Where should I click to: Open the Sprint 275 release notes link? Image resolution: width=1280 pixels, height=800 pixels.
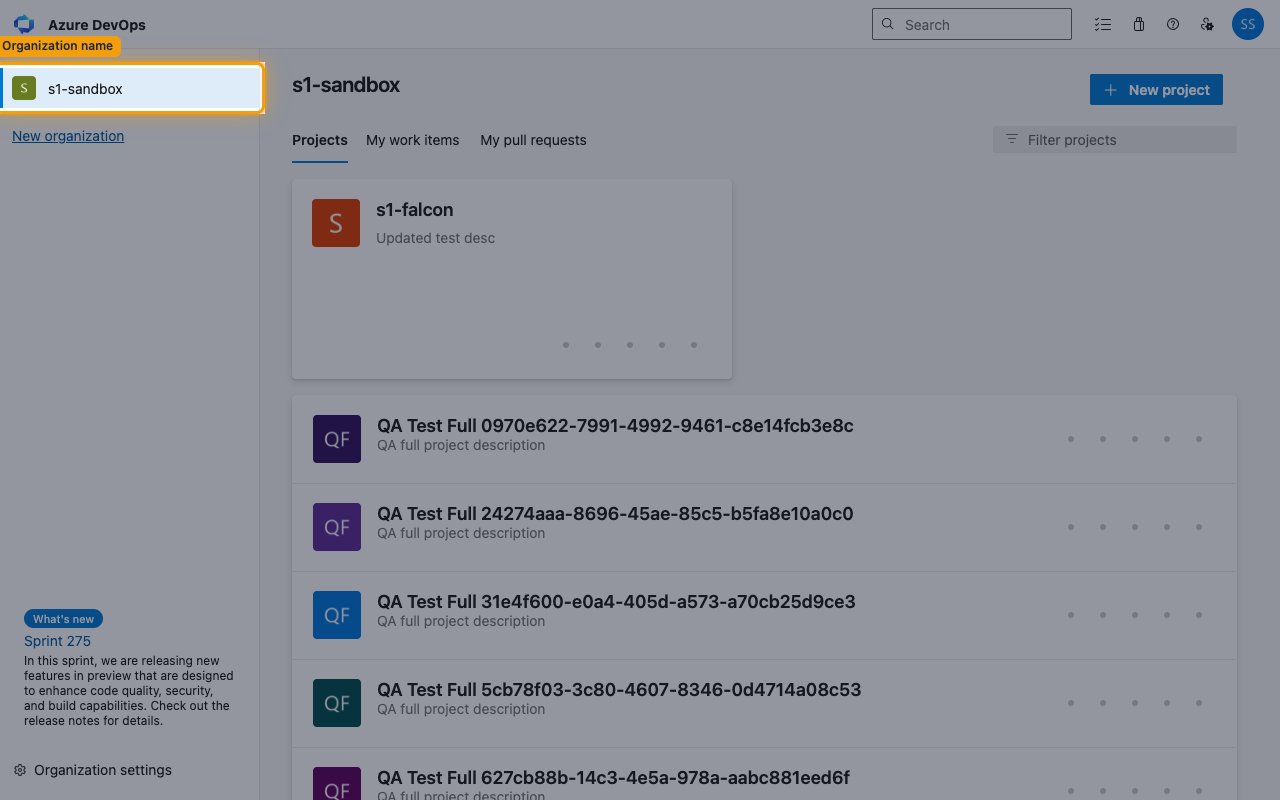pyautogui.click(x=57, y=641)
